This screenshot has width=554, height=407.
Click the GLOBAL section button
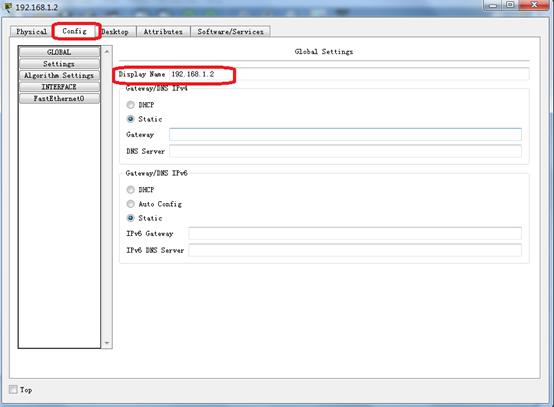tap(59, 52)
